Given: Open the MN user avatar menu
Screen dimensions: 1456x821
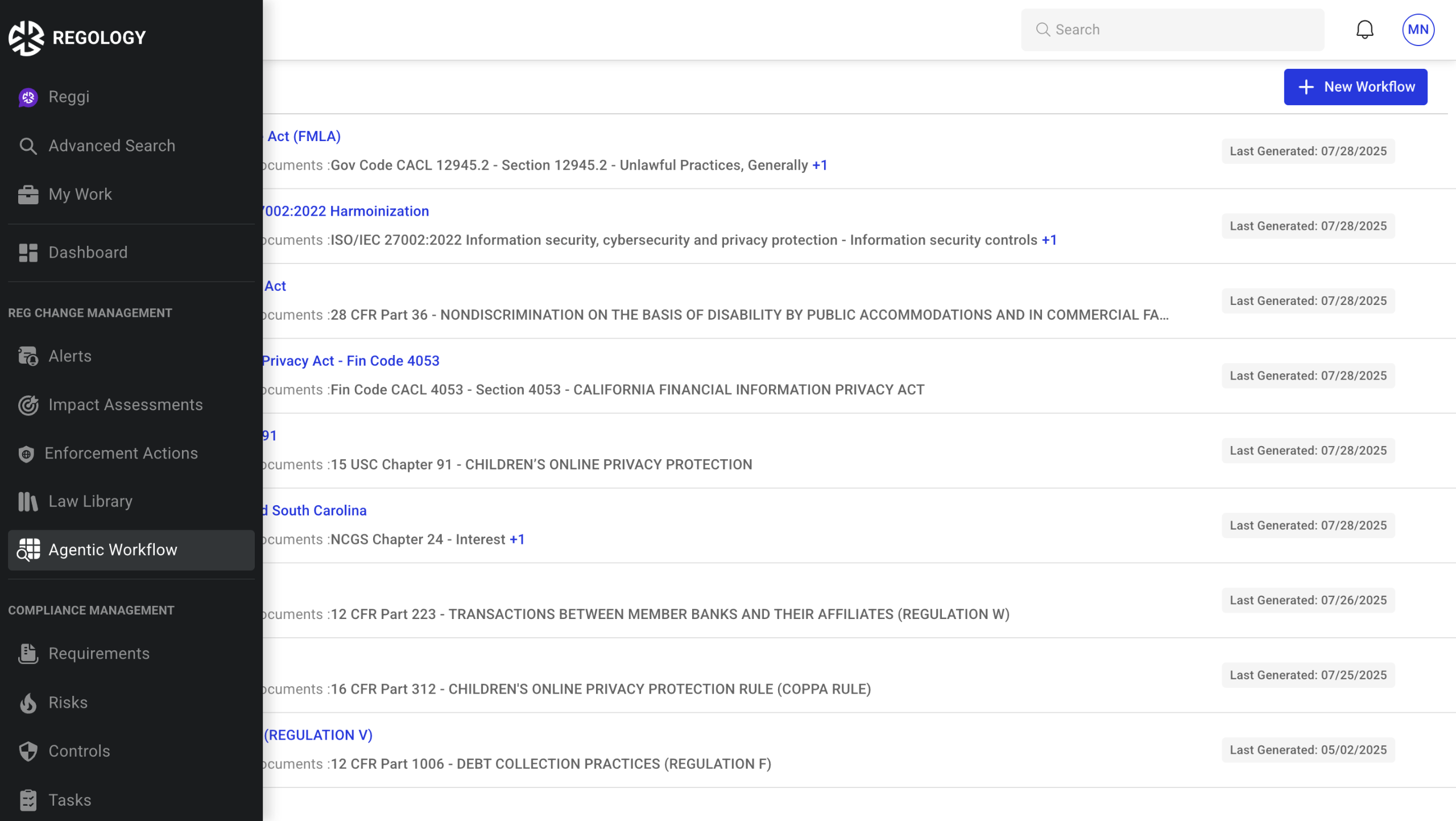Looking at the screenshot, I should [x=1418, y=30].
